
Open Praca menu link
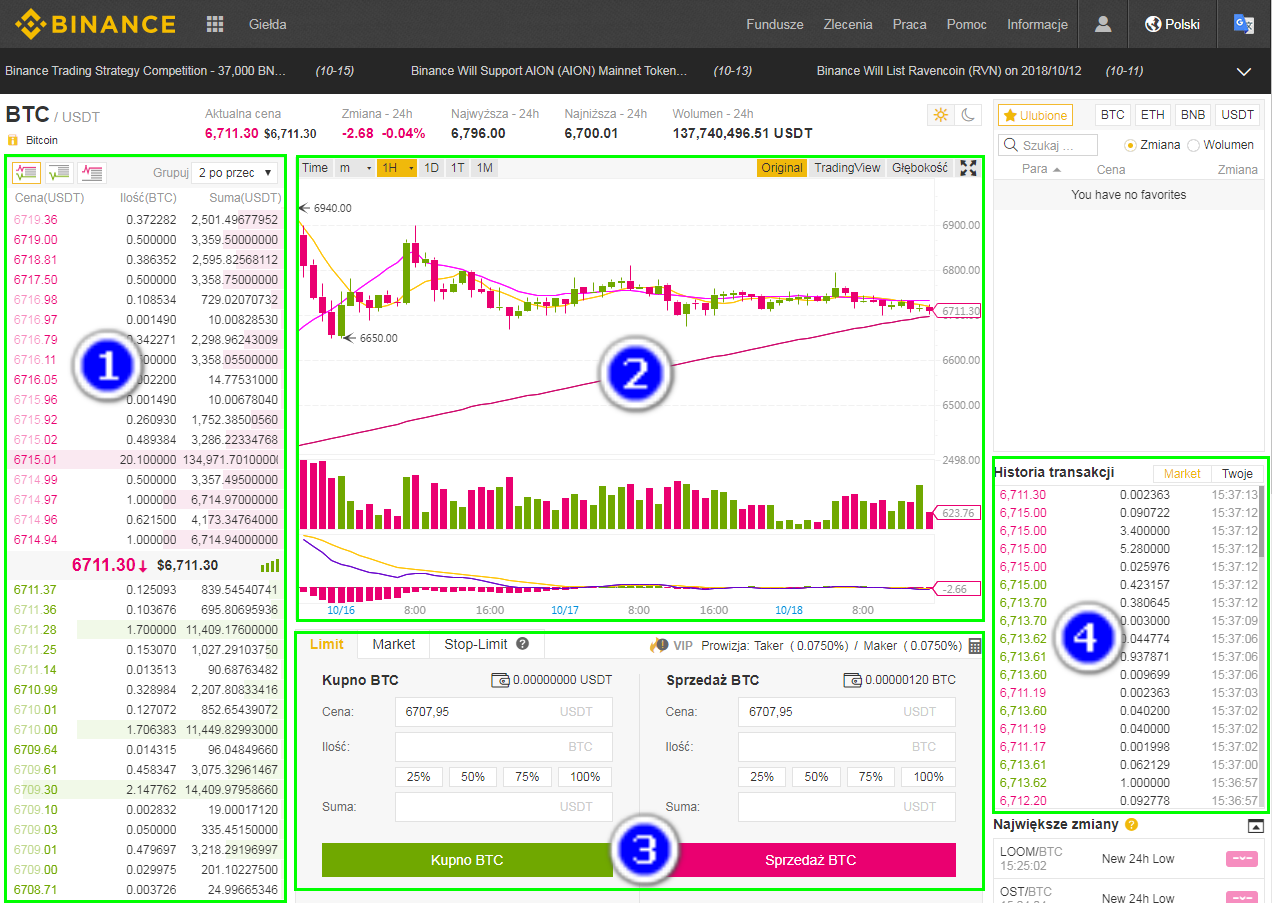(x=910, y=24)
